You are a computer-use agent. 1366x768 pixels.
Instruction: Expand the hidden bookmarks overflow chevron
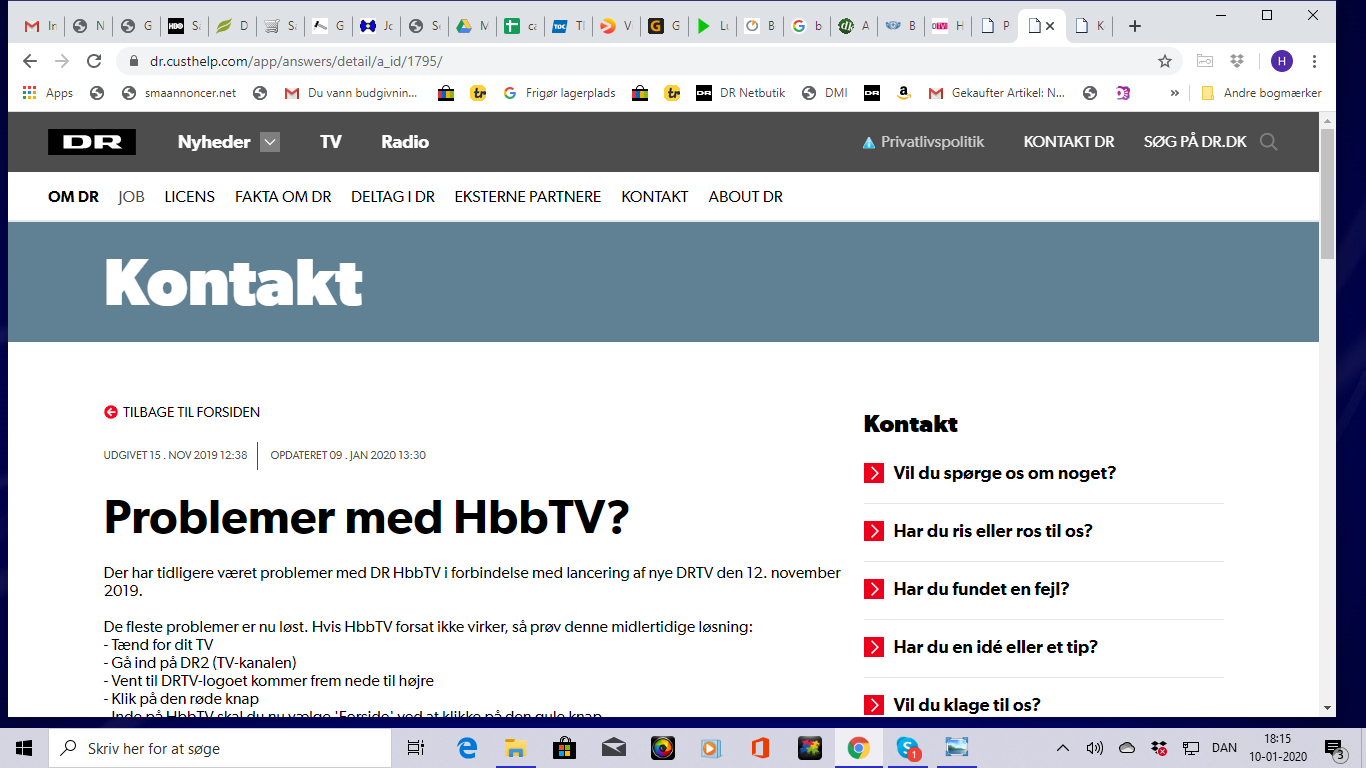click(x=1174, y=93)
